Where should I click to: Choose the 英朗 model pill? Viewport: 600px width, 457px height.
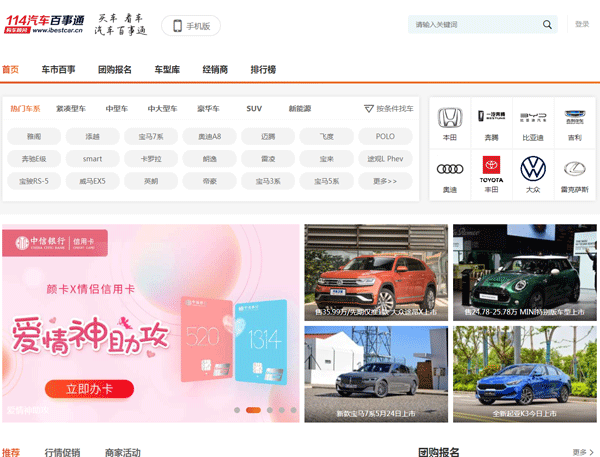coord(151,181)
